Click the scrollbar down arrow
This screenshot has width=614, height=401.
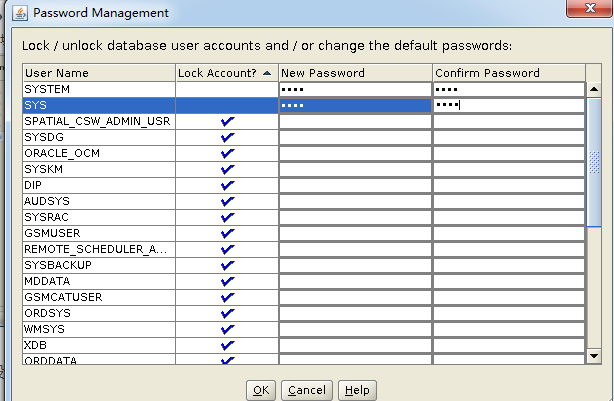click(x=594, y=355)
